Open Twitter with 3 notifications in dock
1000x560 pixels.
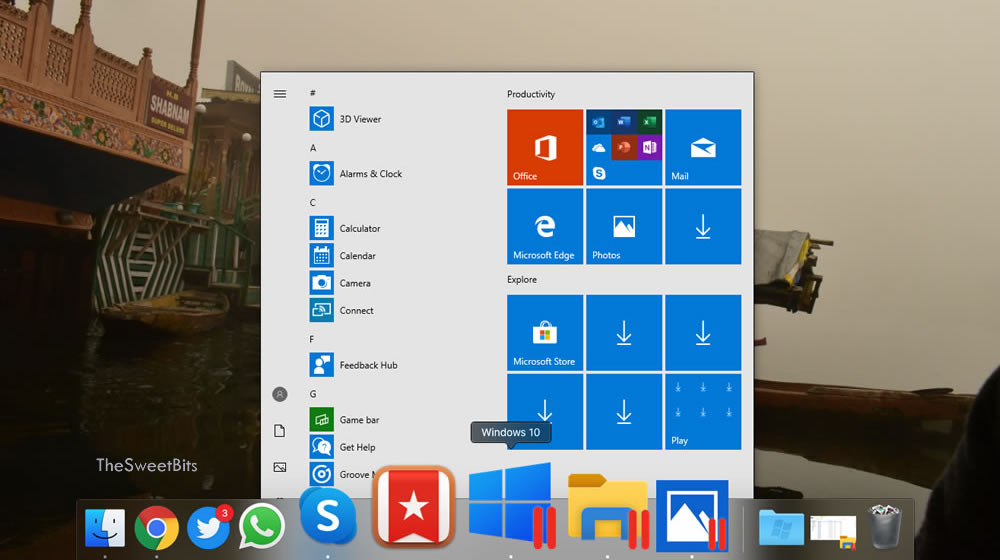point(209,527)
